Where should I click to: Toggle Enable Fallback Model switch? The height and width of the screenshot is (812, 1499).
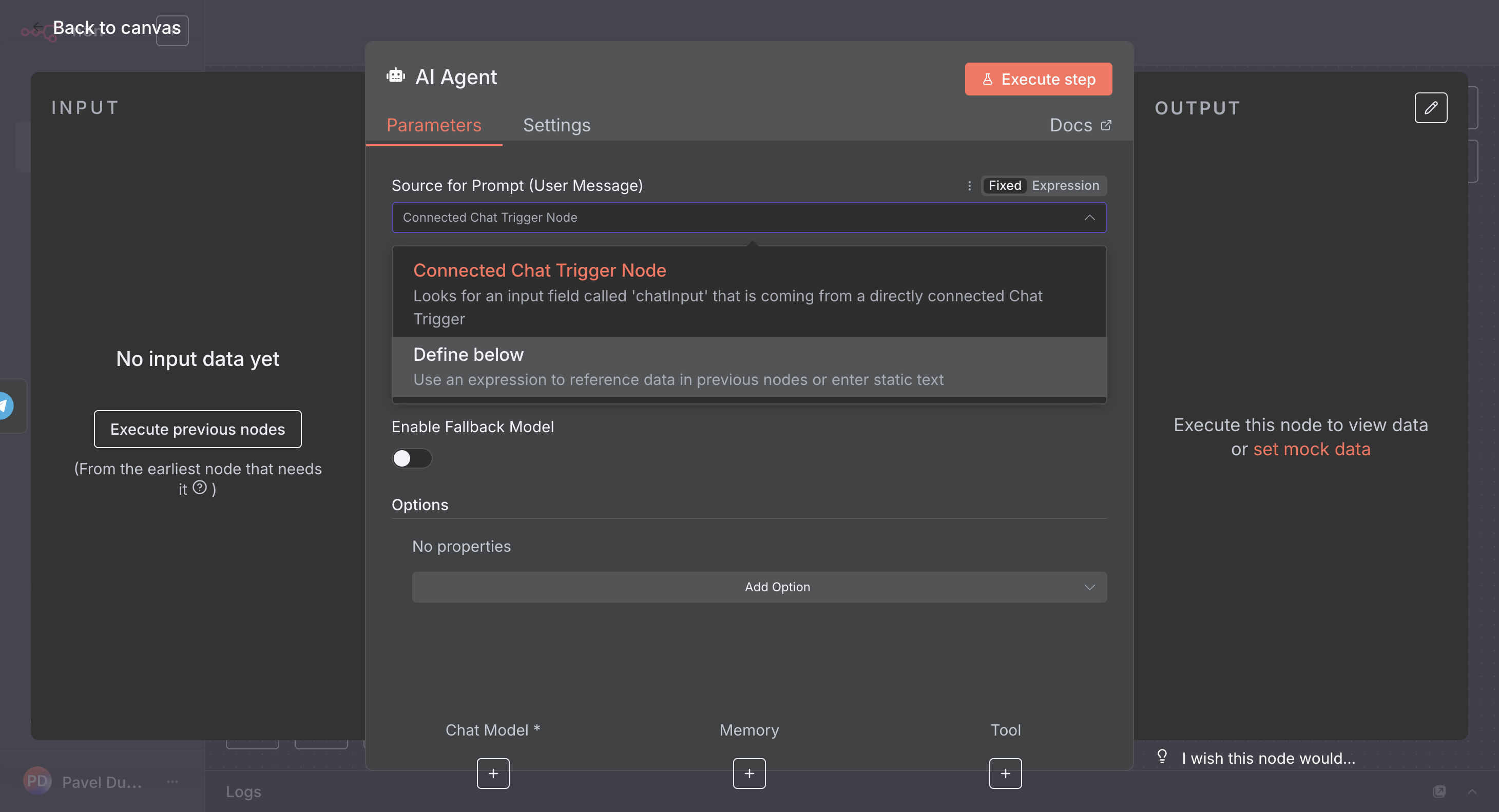pos(411,458)
